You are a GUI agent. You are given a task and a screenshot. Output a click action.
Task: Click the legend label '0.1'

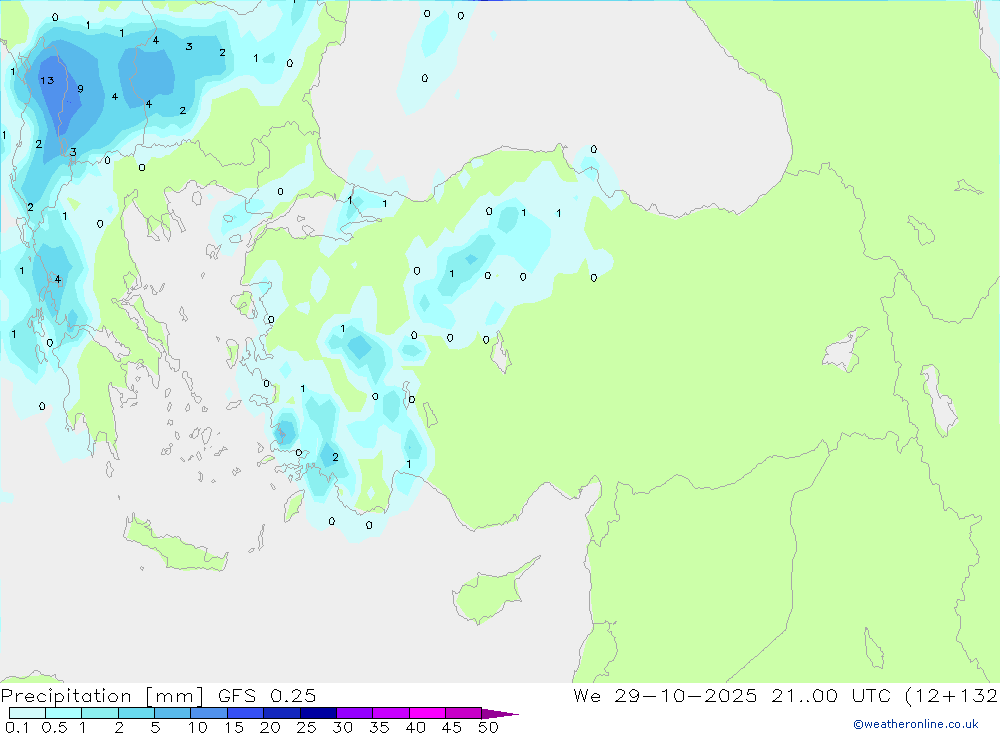[x=17, y=727]
